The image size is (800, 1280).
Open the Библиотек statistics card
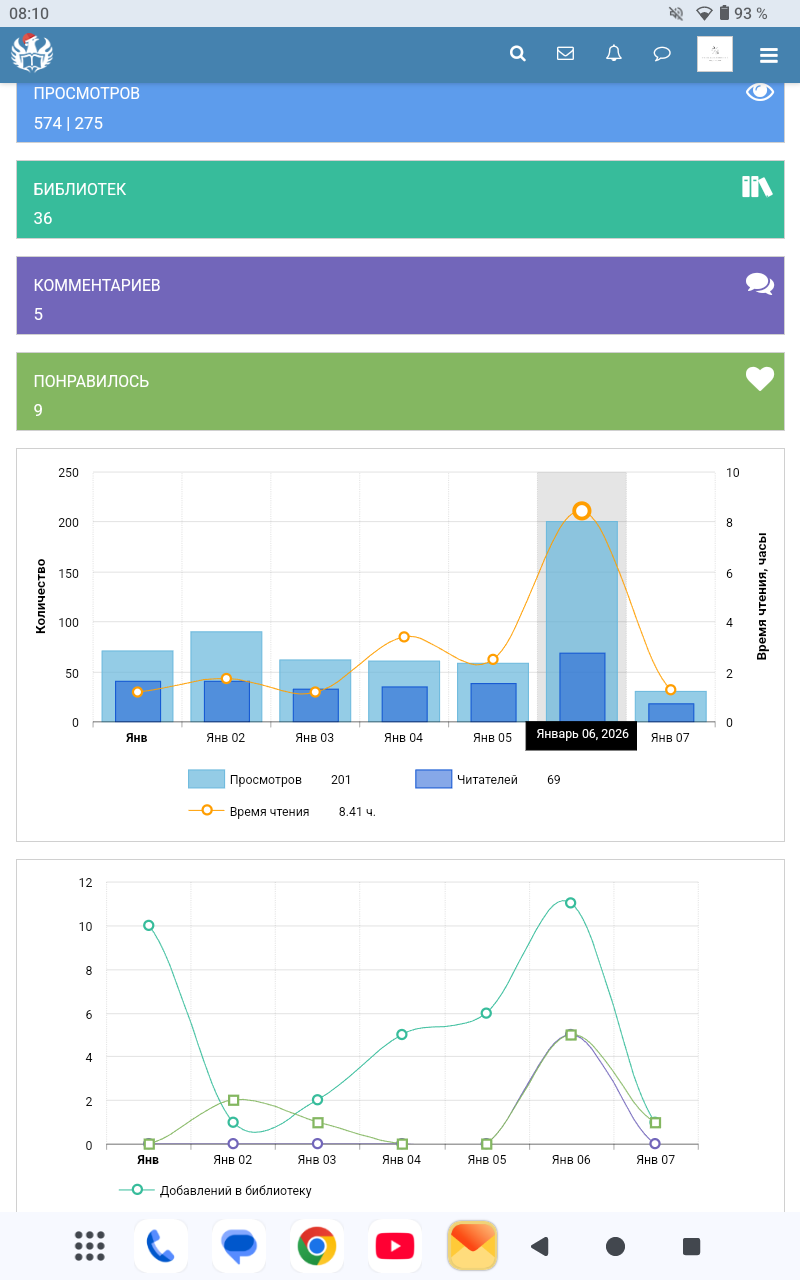[x=400, y=200]
